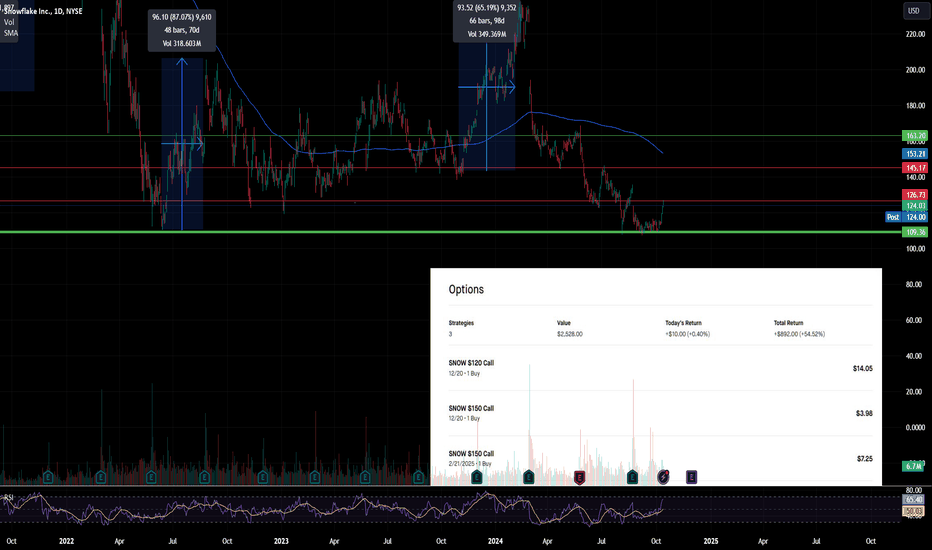
Task: Open the earnings E marker near February 2024
Action: 528,477
